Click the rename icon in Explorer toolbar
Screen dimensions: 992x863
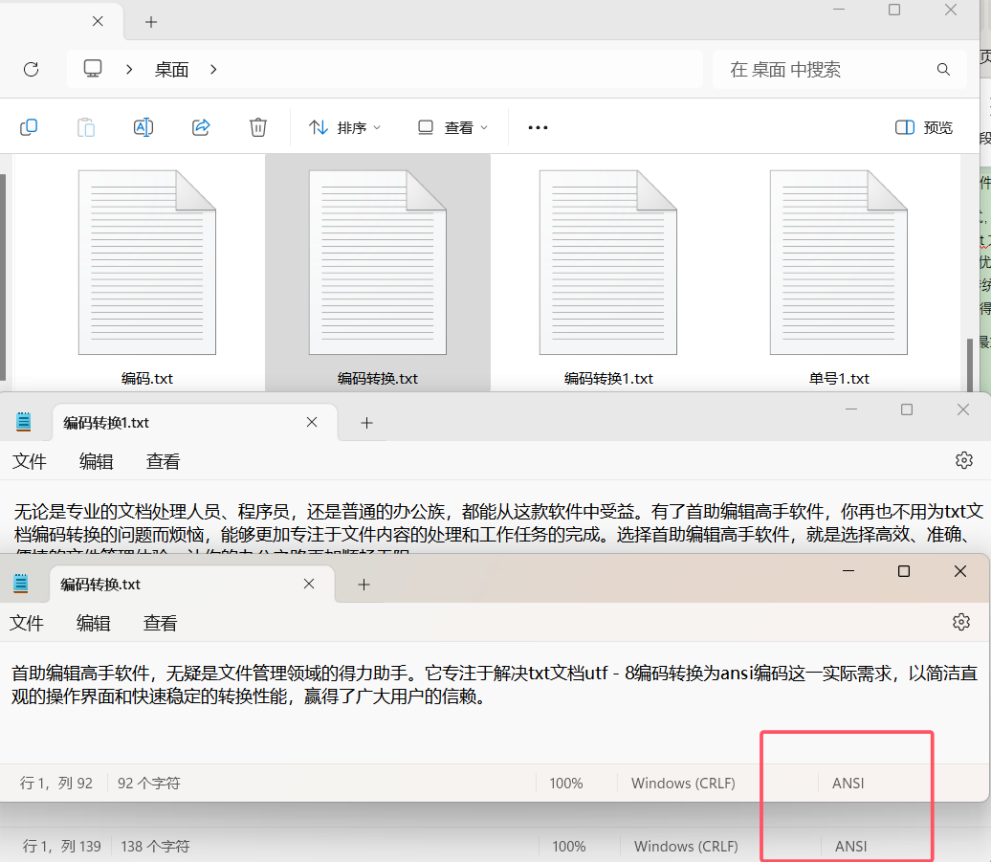click(x=143, y=127)
